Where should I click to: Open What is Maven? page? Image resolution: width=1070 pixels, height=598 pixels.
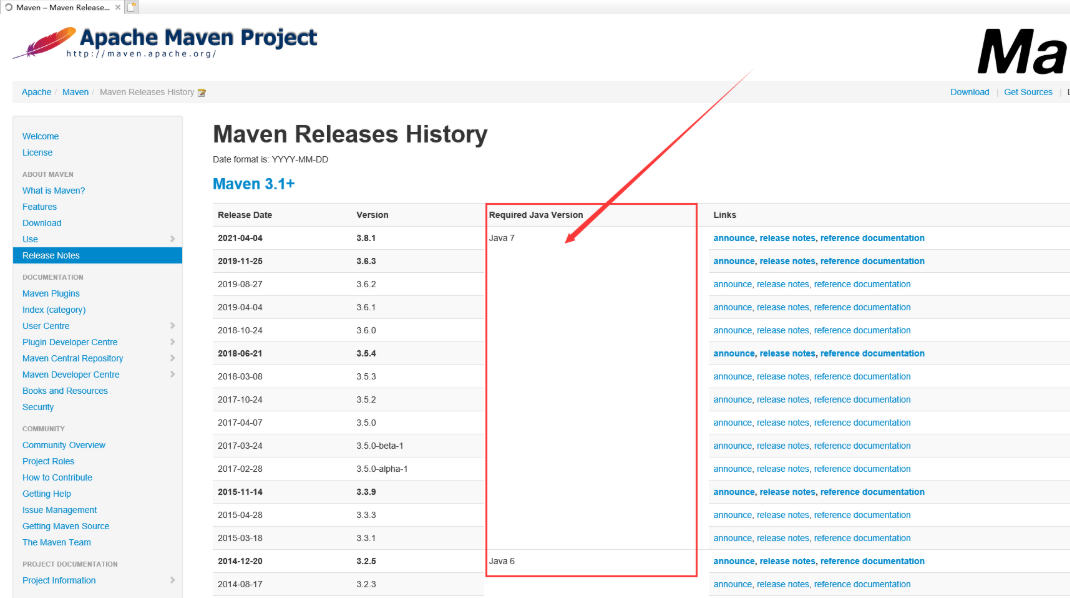coord(53,190)
